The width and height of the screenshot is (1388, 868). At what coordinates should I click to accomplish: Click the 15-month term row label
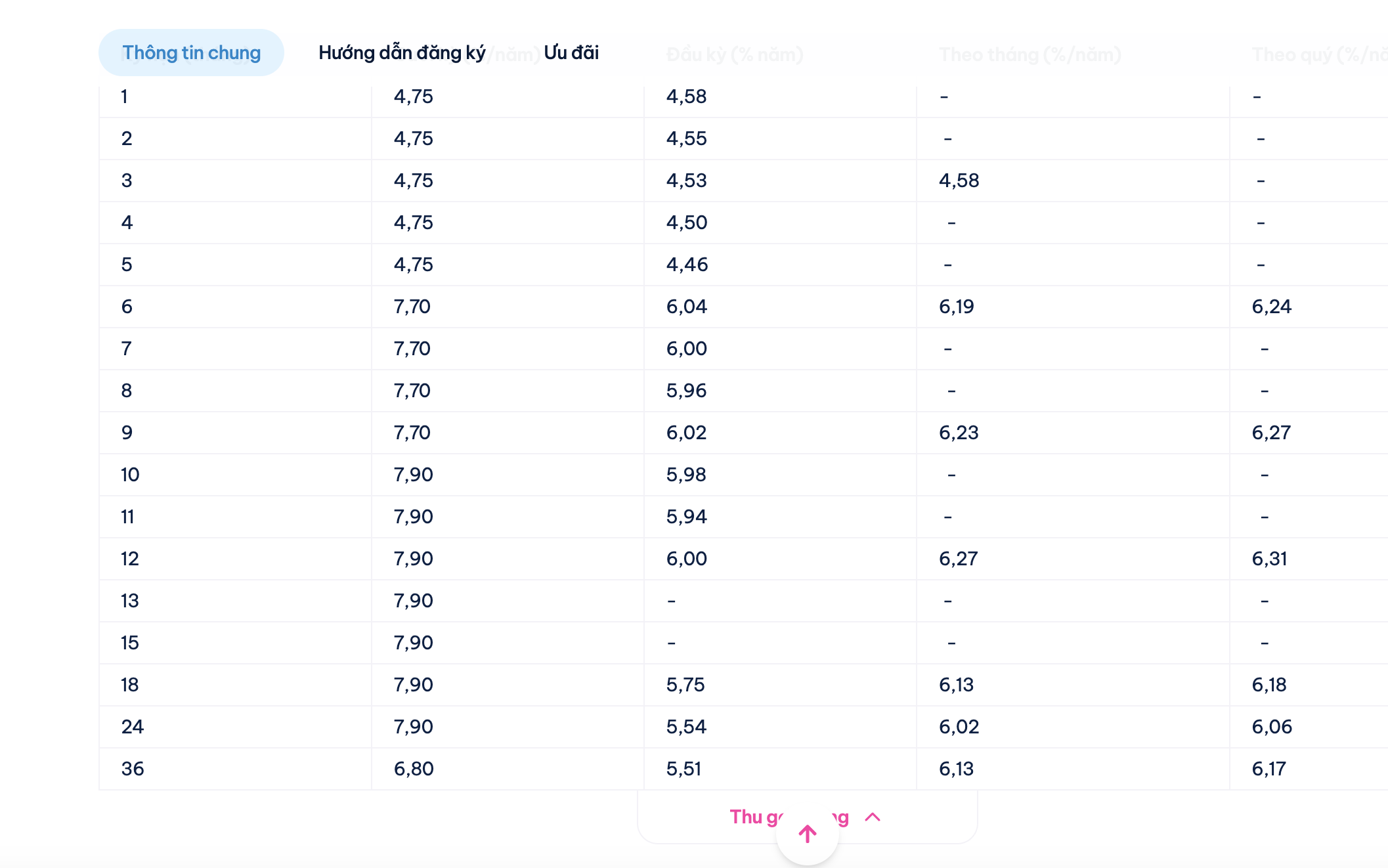pyautogui.click(x=130, y=643)
